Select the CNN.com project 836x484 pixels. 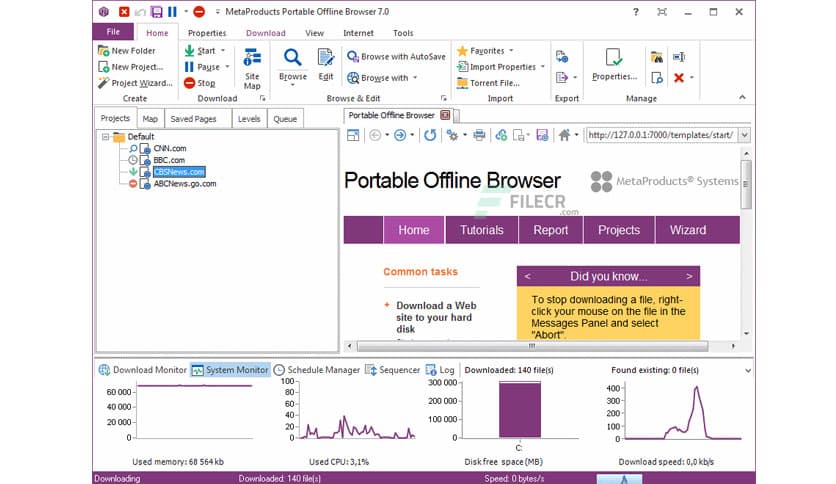click(170, 149)
